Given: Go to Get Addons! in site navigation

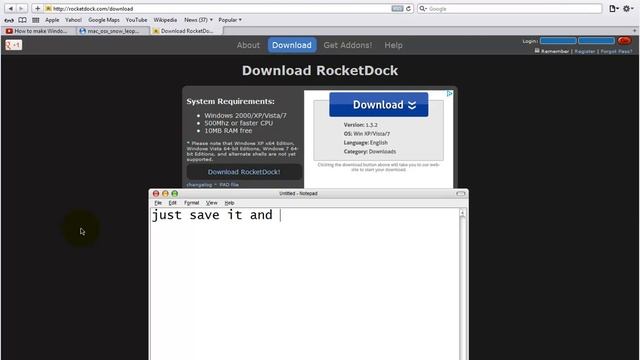Looking at the screenshot, I should (x=348, y=45).
